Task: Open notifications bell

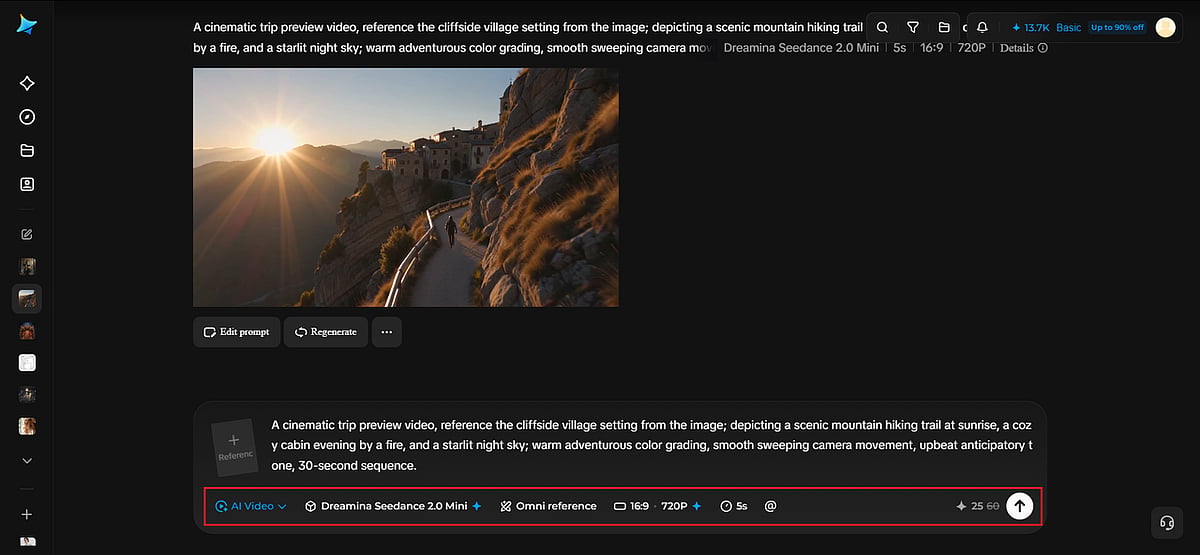Action: click(982, 27)
